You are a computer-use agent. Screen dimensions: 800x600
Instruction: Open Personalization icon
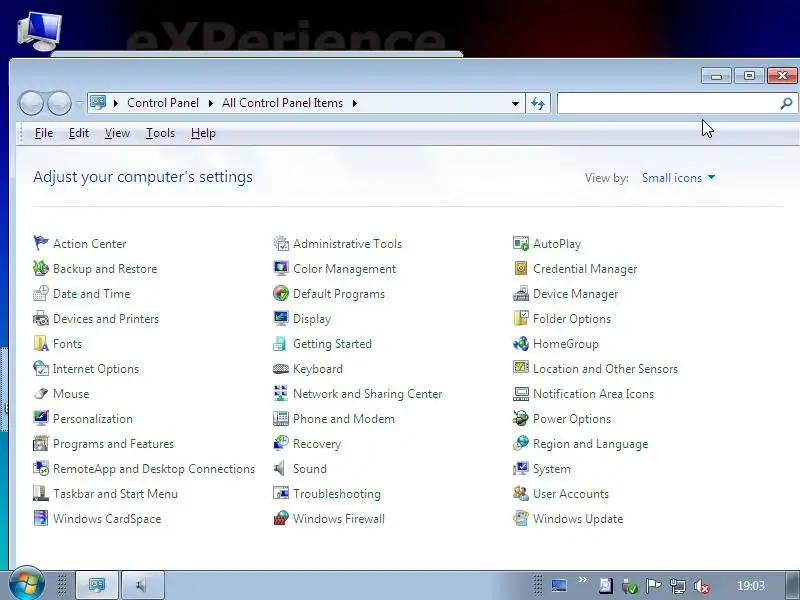[40, 418]
